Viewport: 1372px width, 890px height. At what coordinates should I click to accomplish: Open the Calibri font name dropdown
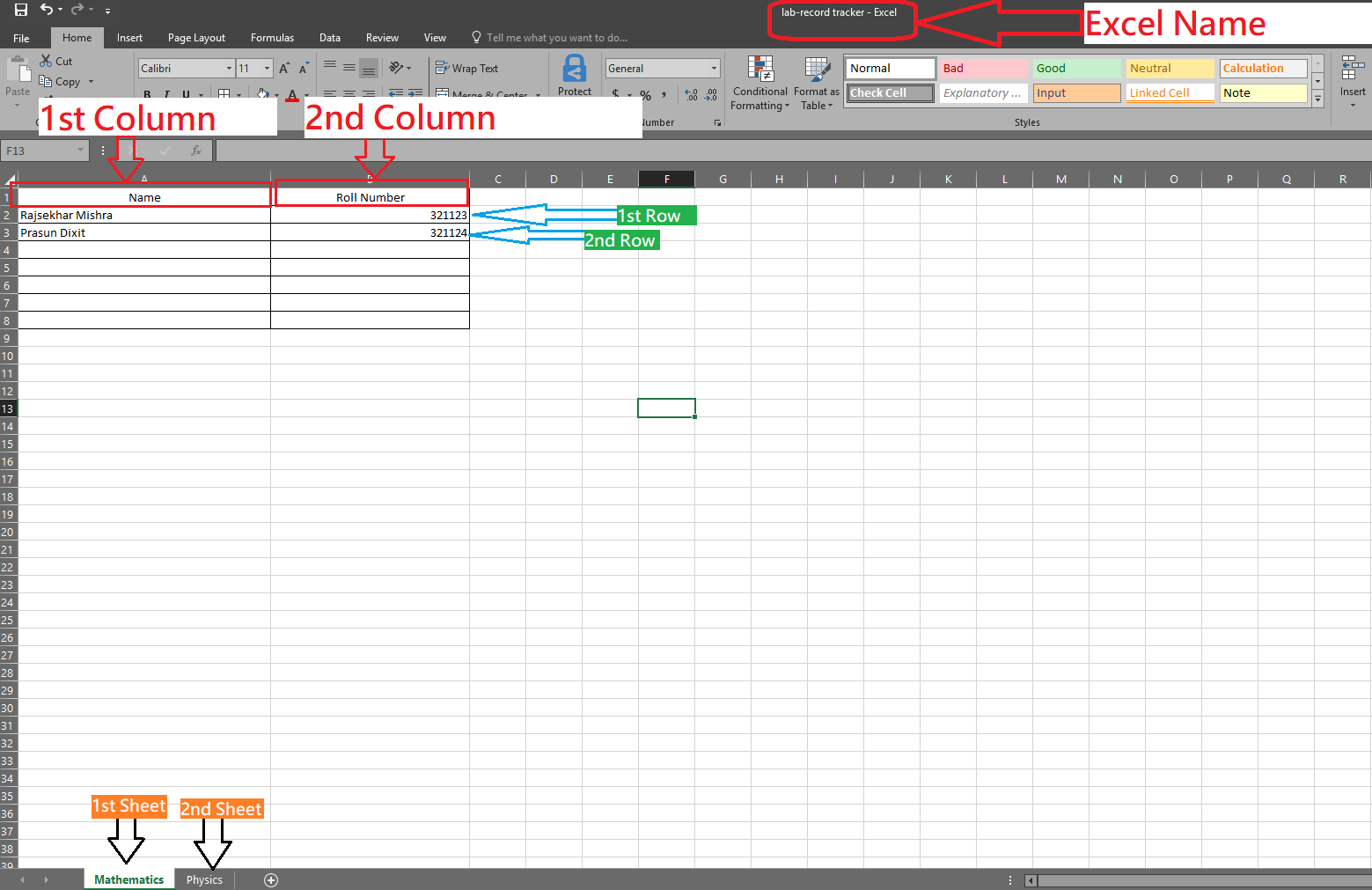click(x=229, y=69)
